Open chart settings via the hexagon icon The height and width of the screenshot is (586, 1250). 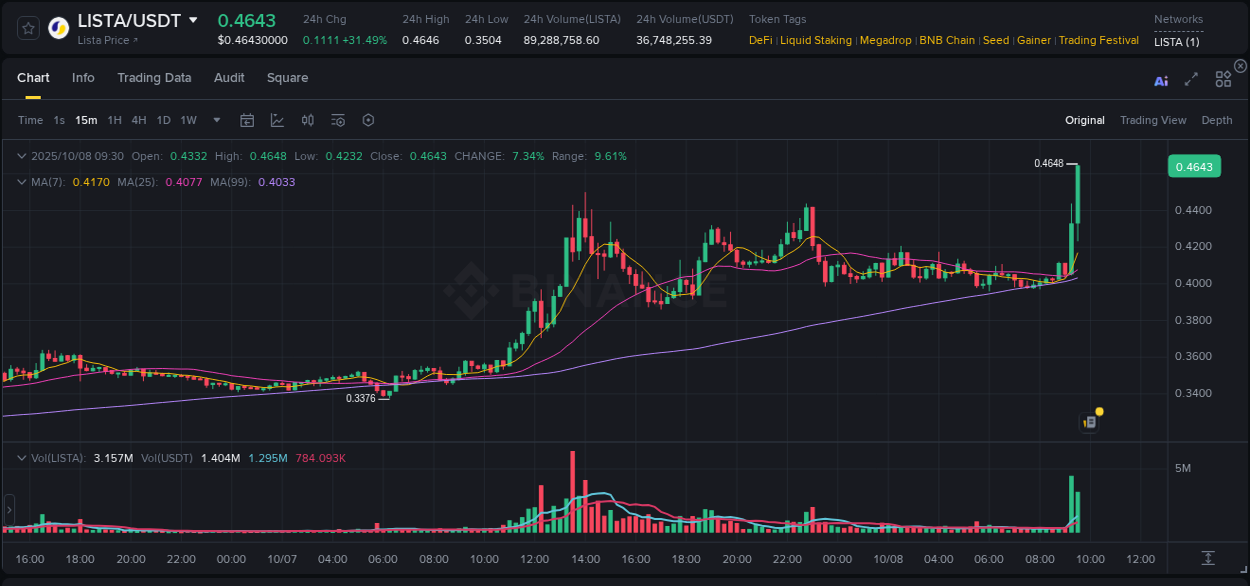pos(369,119)
